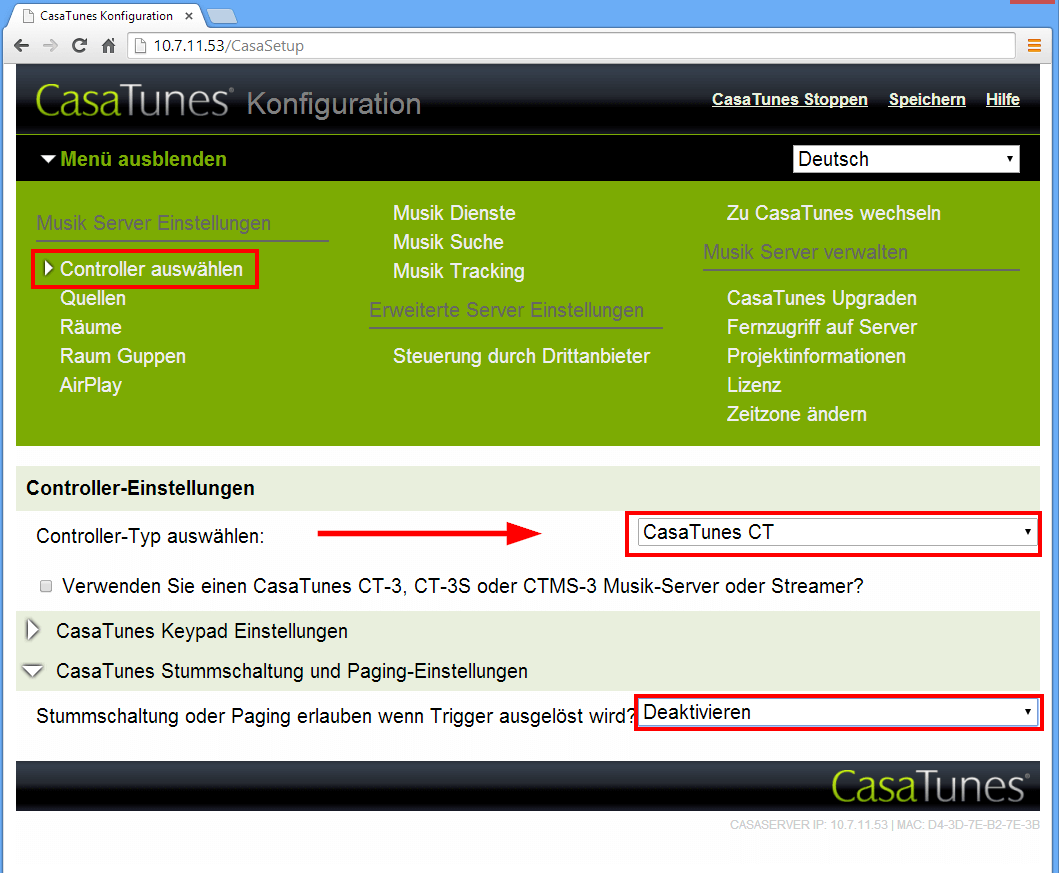Viewport: 1059px width, 873px height.
Task: Click the browser back arrow button
Action: [21, 46]
